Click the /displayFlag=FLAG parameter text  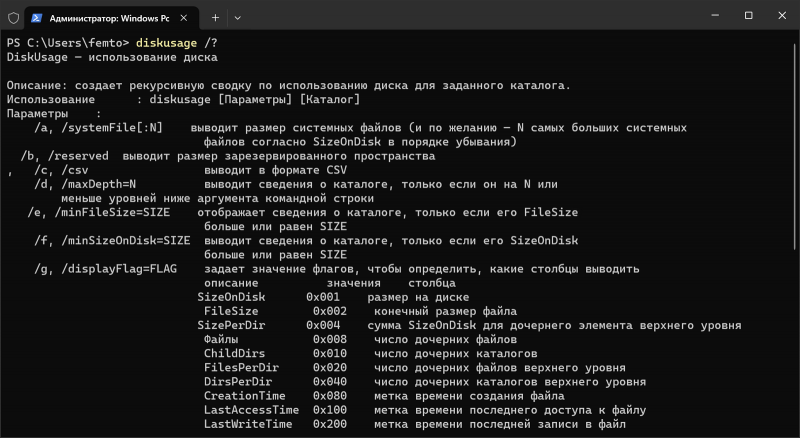point(124,269)
